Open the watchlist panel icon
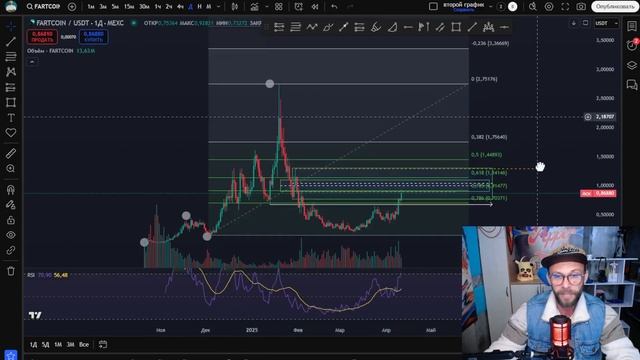Viewport: 640px width, 360px height. coord(631,26)
